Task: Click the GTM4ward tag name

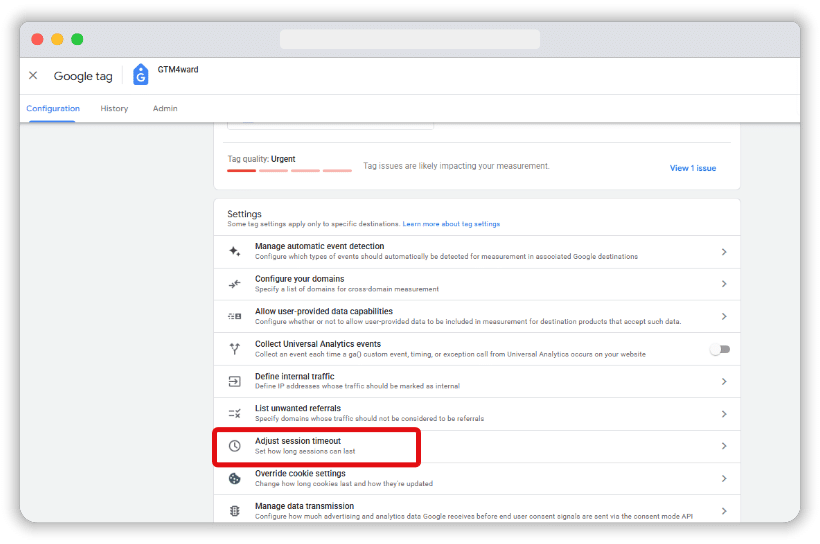Action: [178, 70]
